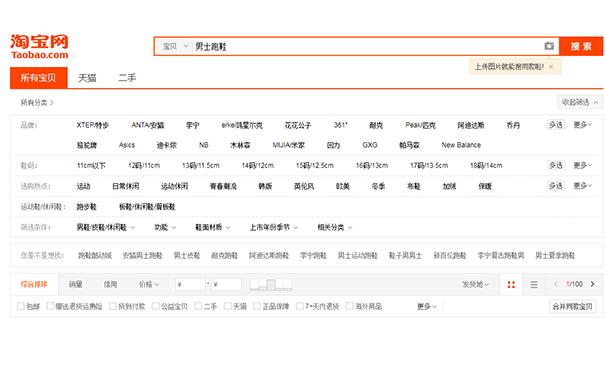Click 多选 in the brand row
This screenshot has width=605, height=375.
(x=556, y=125)
